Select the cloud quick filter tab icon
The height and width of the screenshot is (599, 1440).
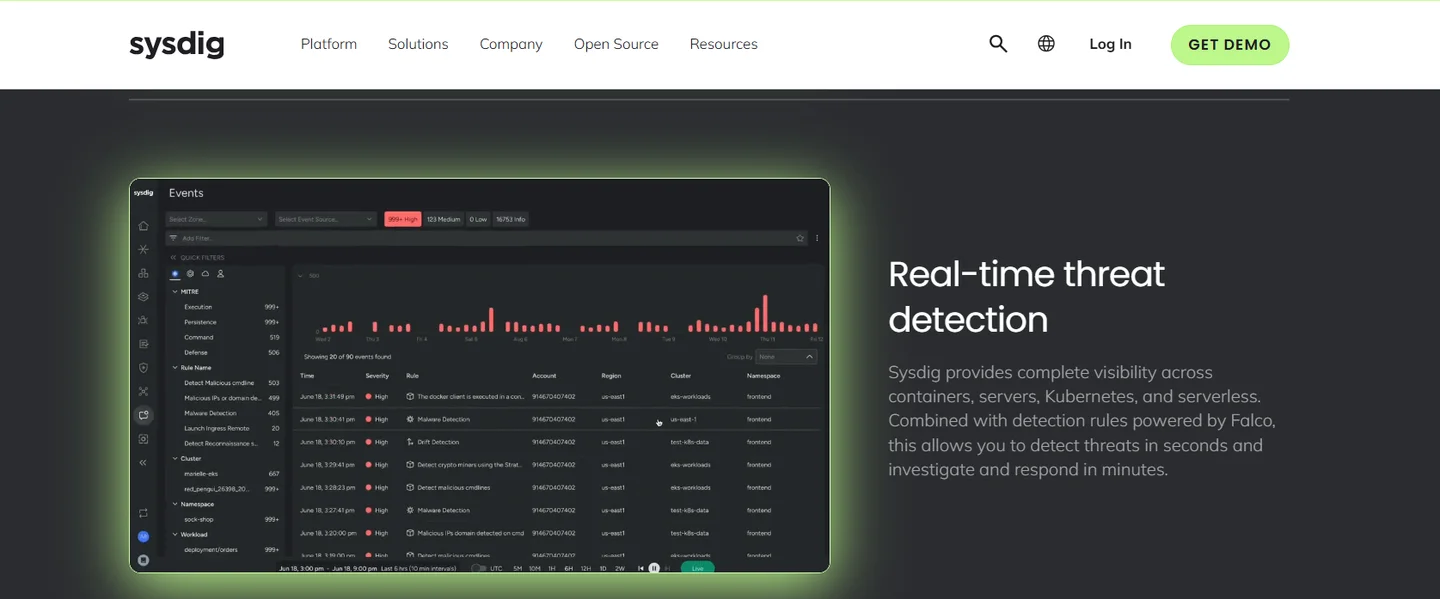[205, 273]
